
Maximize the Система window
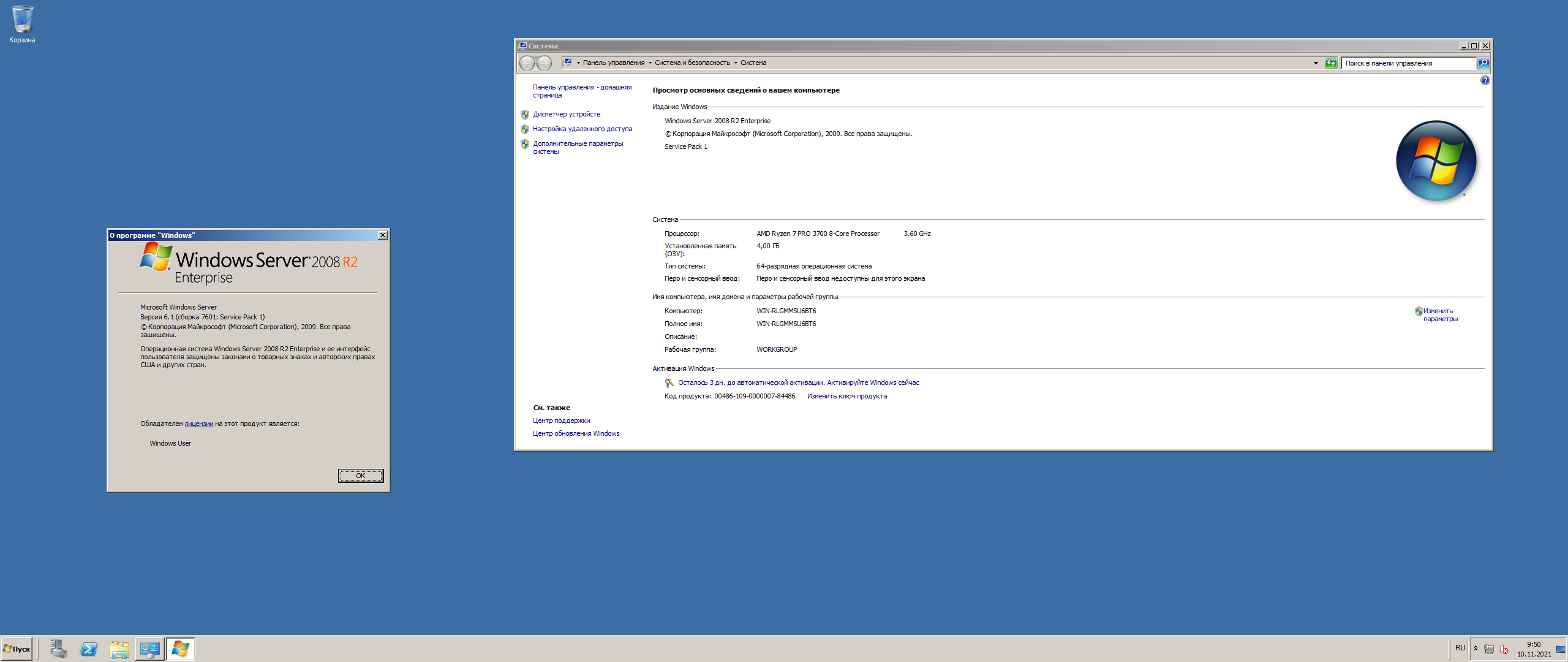(1474, 46)
